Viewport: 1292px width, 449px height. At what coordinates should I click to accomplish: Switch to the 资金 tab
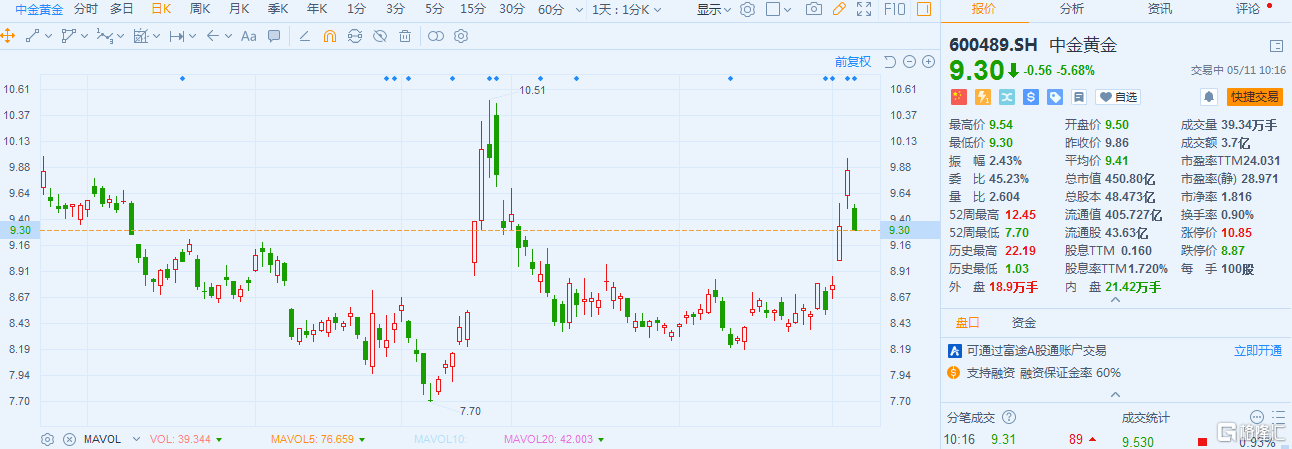pyautogui.click(x=1024, y=323)
